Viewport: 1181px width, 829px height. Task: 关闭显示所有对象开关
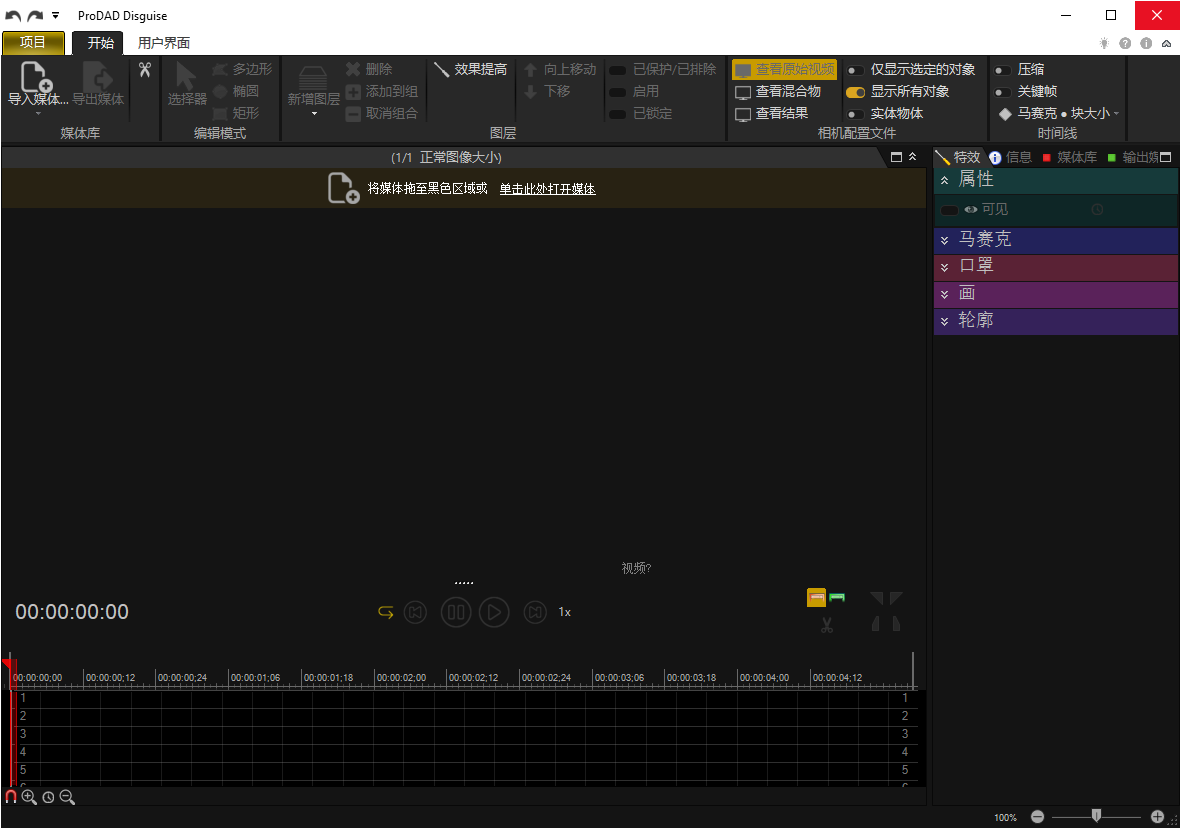855,91
